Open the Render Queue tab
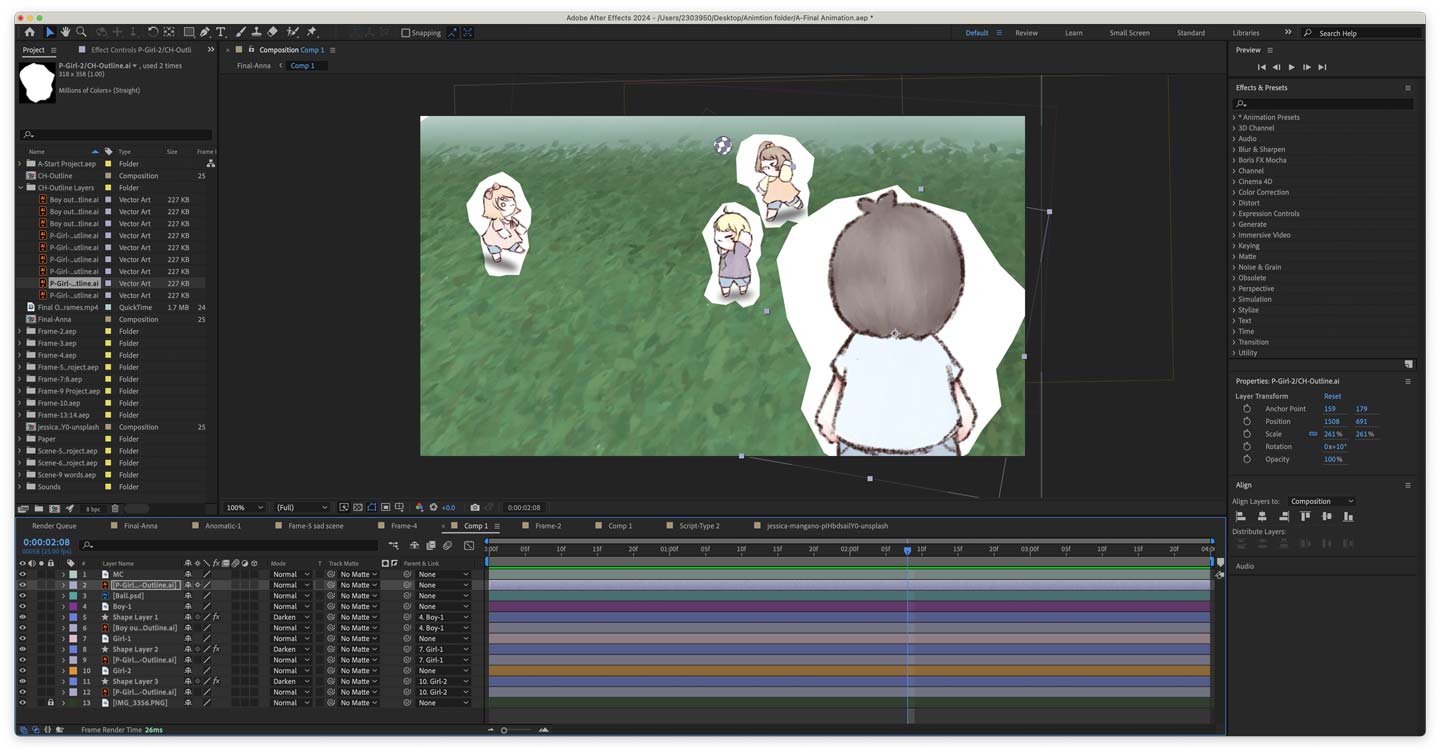Screen dimensions: 1440x753 [x=54, y=526]
